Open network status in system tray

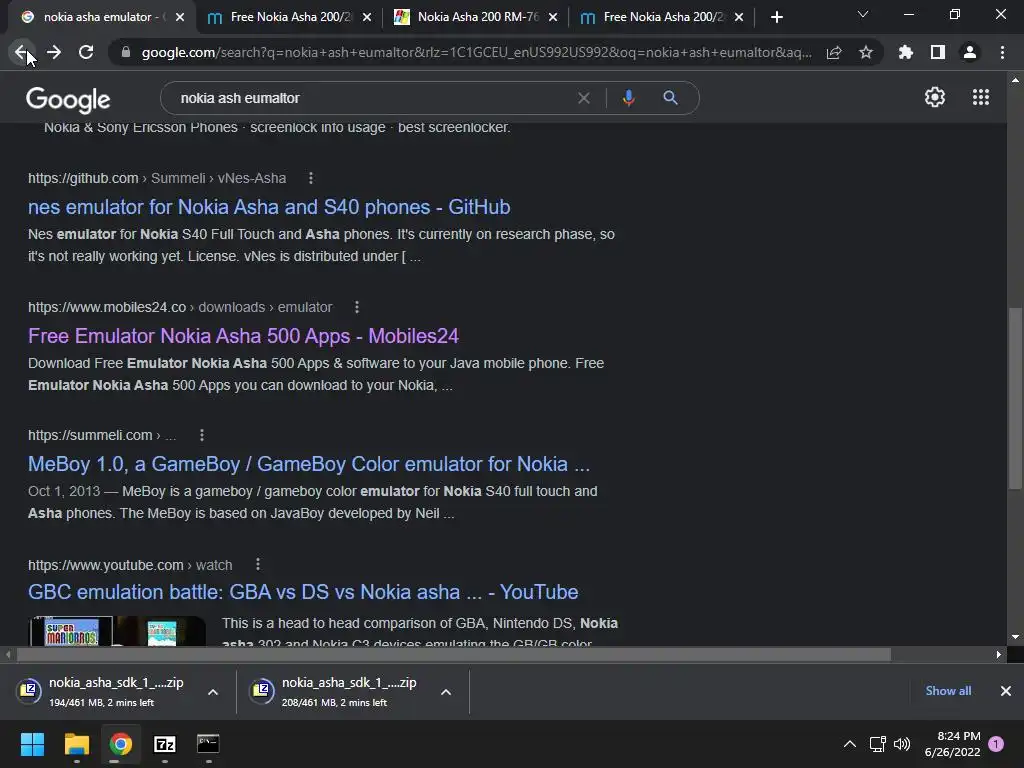coord(877,744)
